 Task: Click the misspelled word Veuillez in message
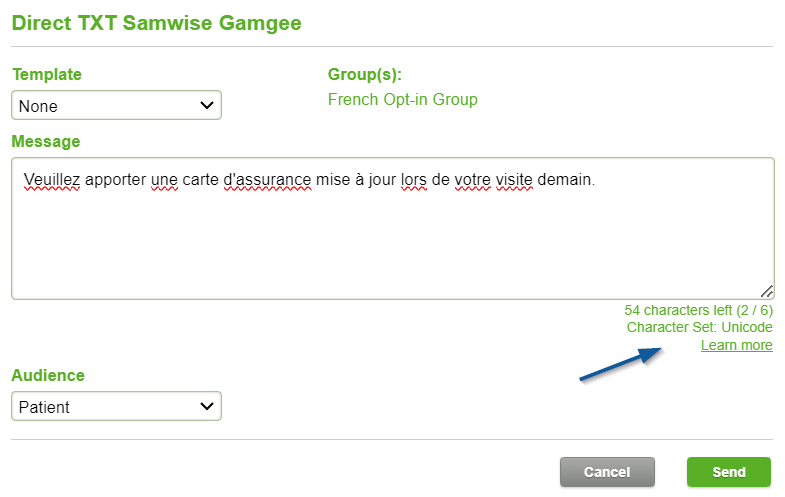pos(52,180)
